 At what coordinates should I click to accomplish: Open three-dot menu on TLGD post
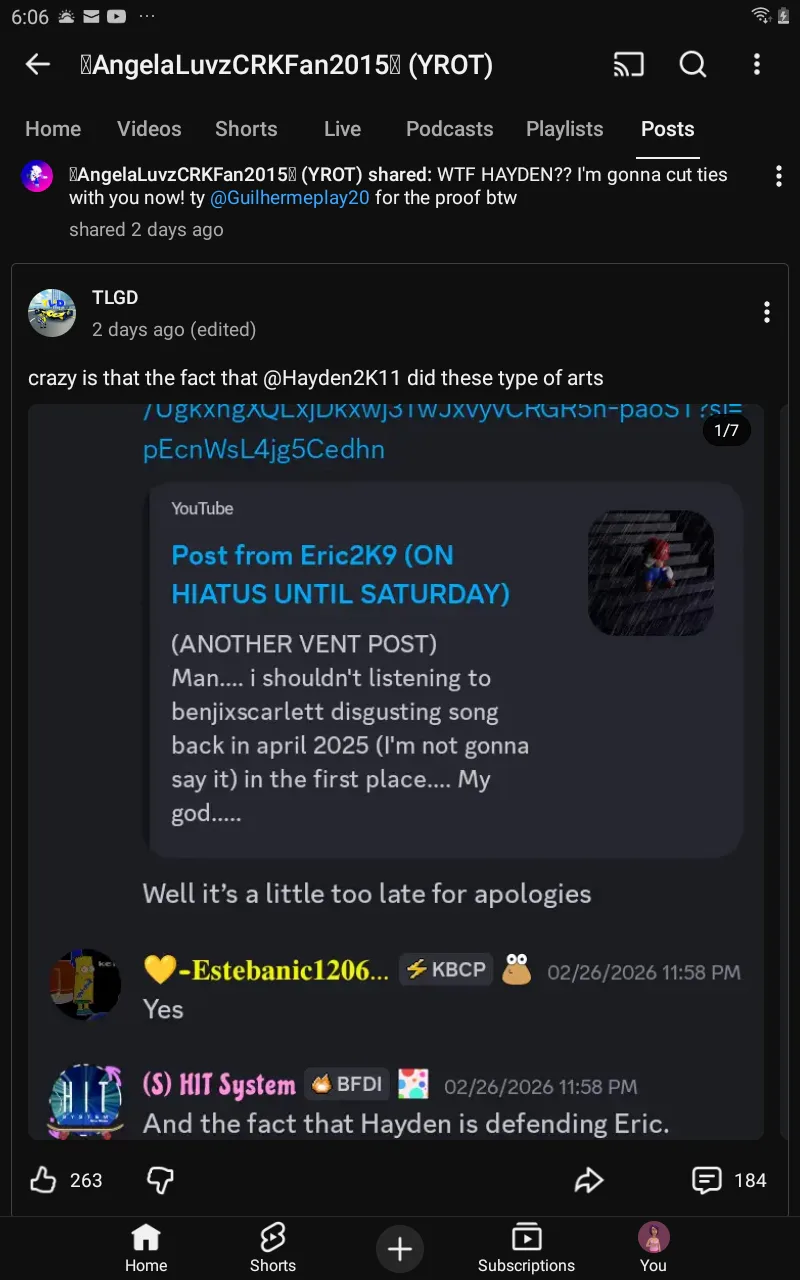(x=766, y=312)
